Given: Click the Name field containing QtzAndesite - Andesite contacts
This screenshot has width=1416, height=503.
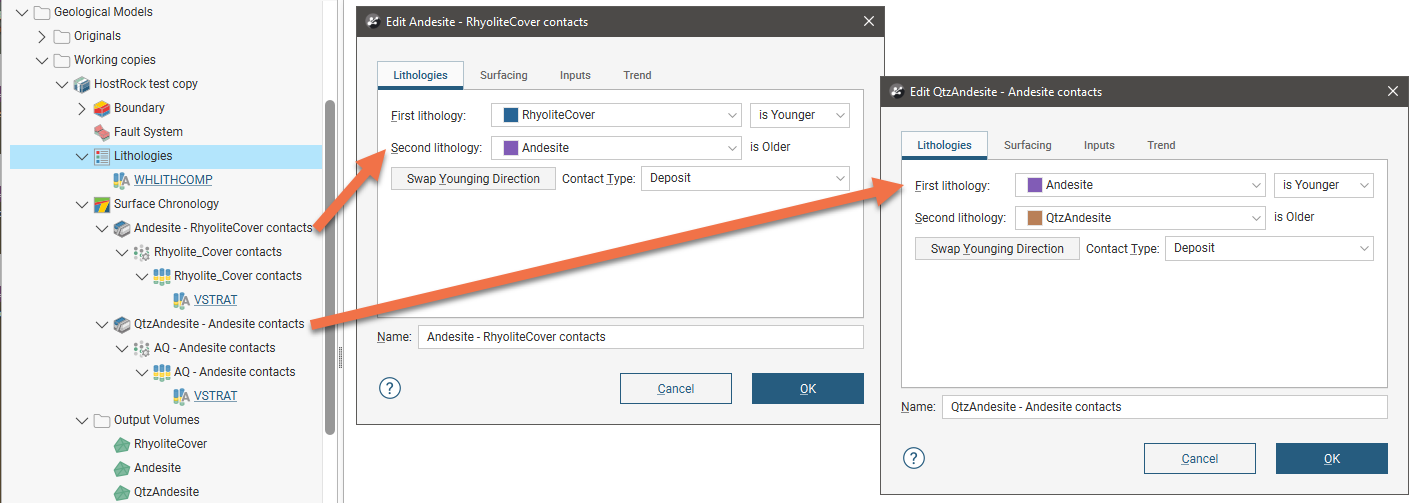Looking at the screenshot, I should click(1164, 407).
